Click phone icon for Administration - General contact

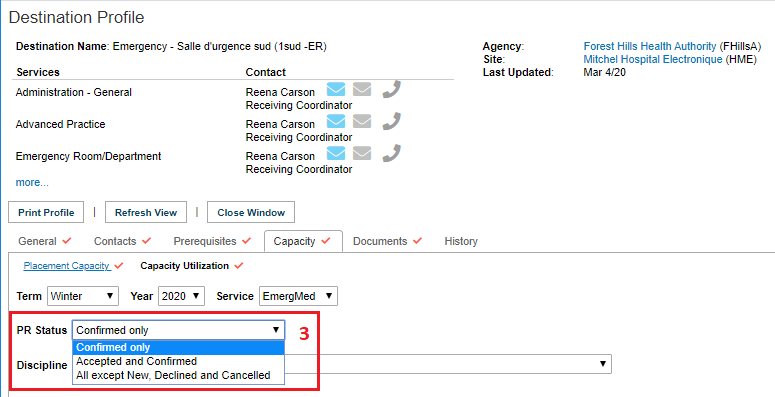click(391, 89)
